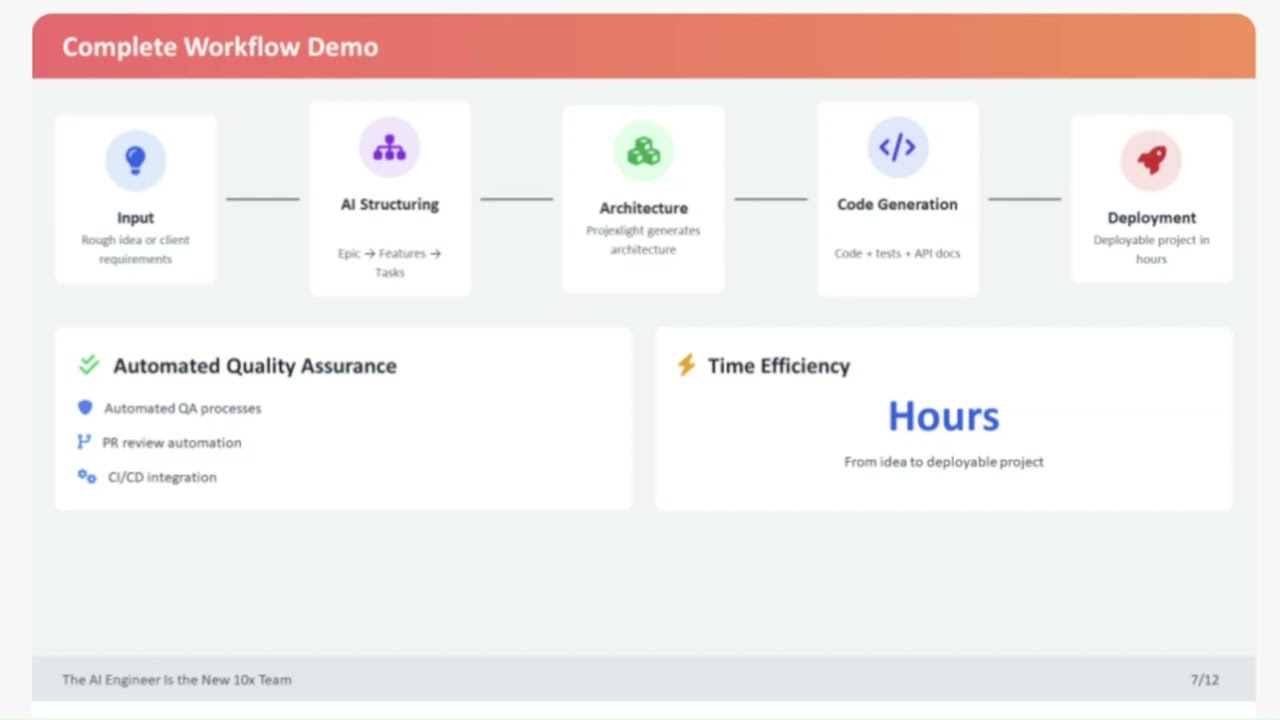This screenshot has height=720, width=1280.
Task: Click the Code Generation angle-brackets icon
Action: point(897,147)
